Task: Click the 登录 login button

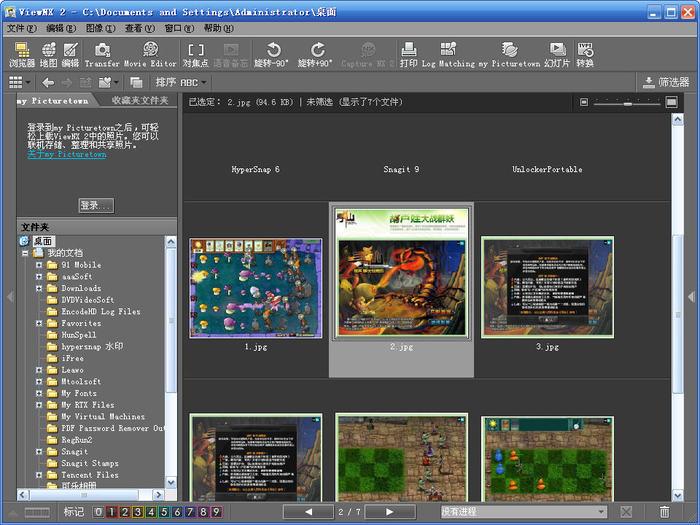Action: point(96,205)
